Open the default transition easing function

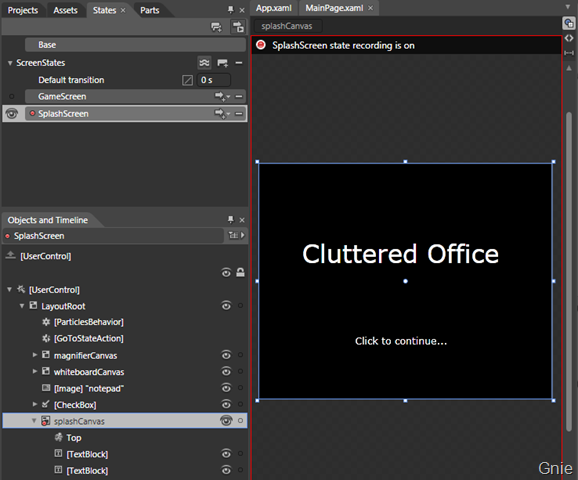[187, 80]
